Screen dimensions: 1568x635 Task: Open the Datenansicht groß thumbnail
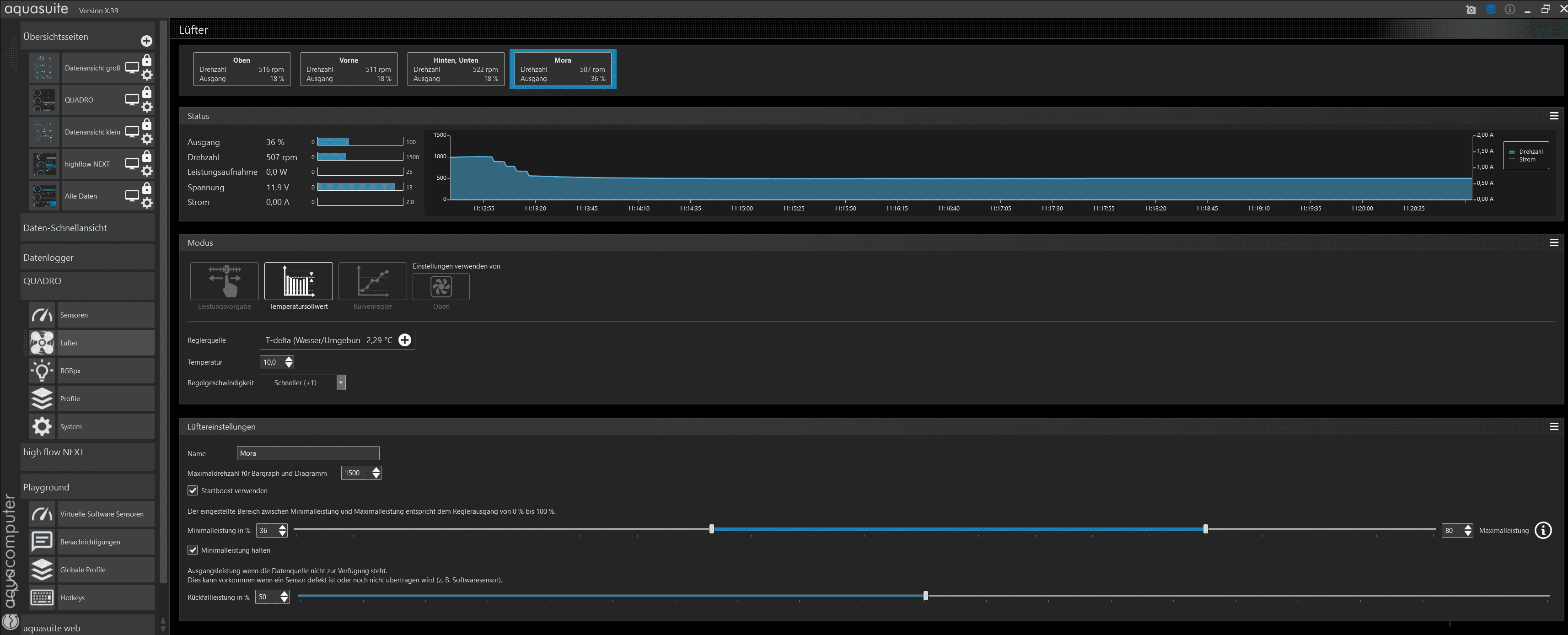[44, 68]
